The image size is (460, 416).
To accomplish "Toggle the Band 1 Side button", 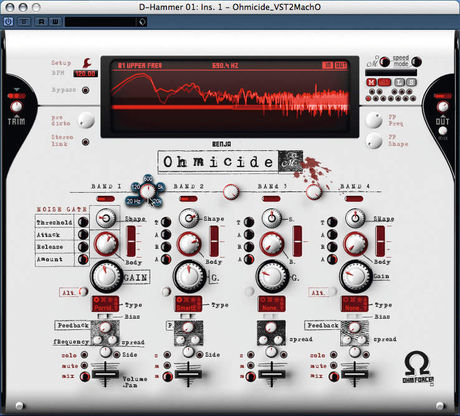I will click(117, 355).
